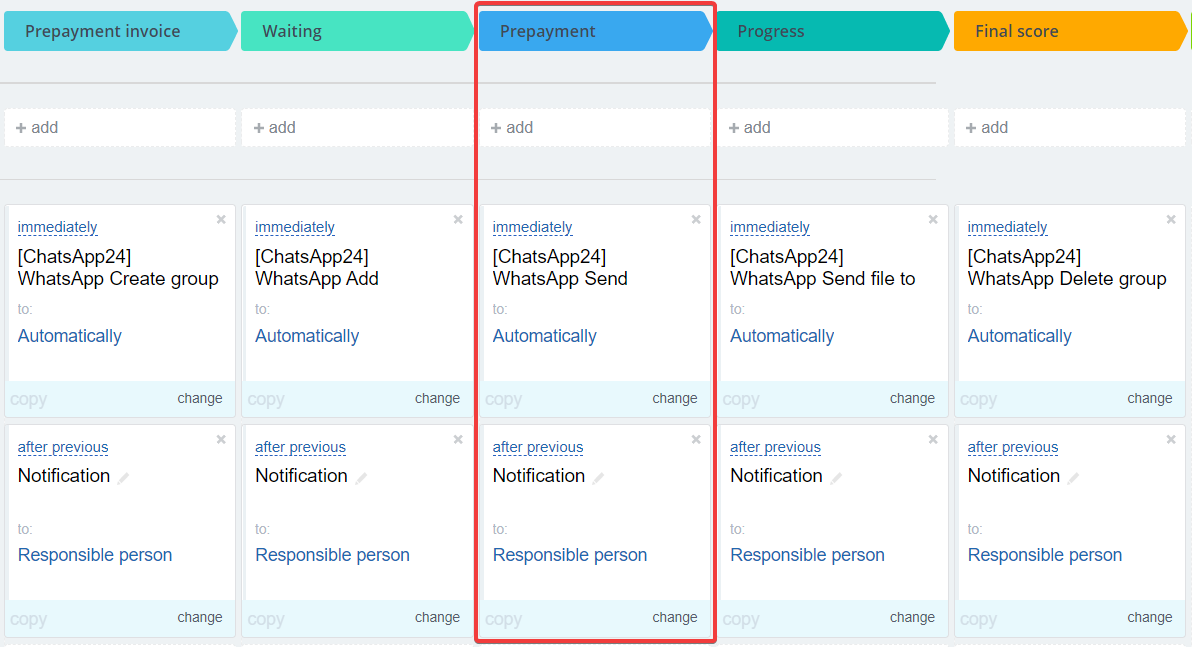Image resolution: width=1192 pixels, height=647 pixels.
Task: Remove WhatsApp Create group rule with X
Action: [221, 220]
